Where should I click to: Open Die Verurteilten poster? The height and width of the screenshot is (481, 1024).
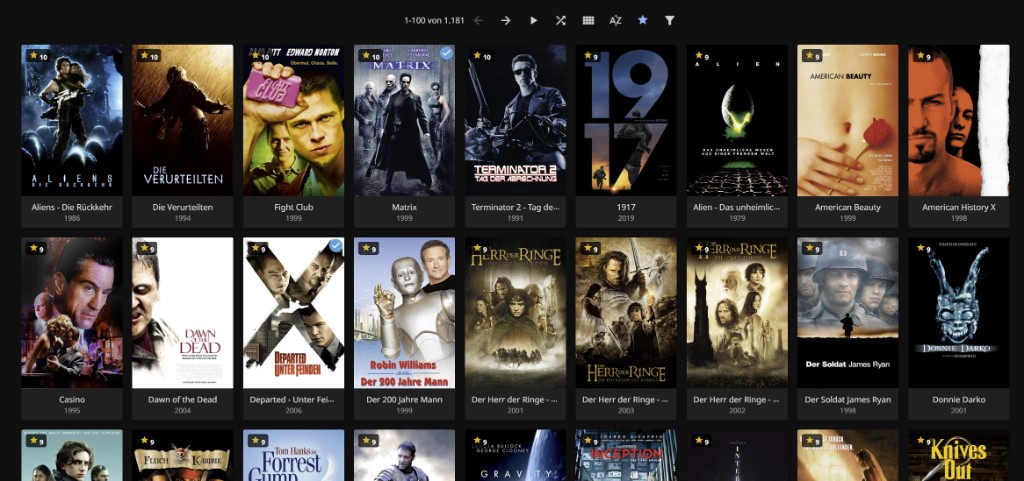coord(183,120)
